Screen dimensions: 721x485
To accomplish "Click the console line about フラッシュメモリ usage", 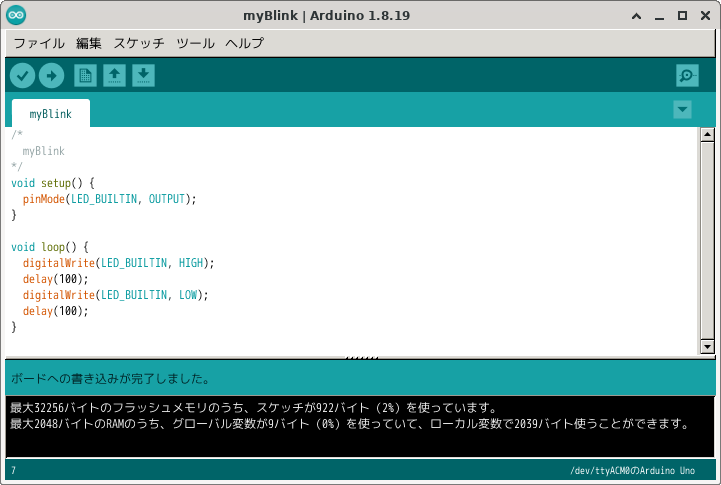I will pos(254,407).
